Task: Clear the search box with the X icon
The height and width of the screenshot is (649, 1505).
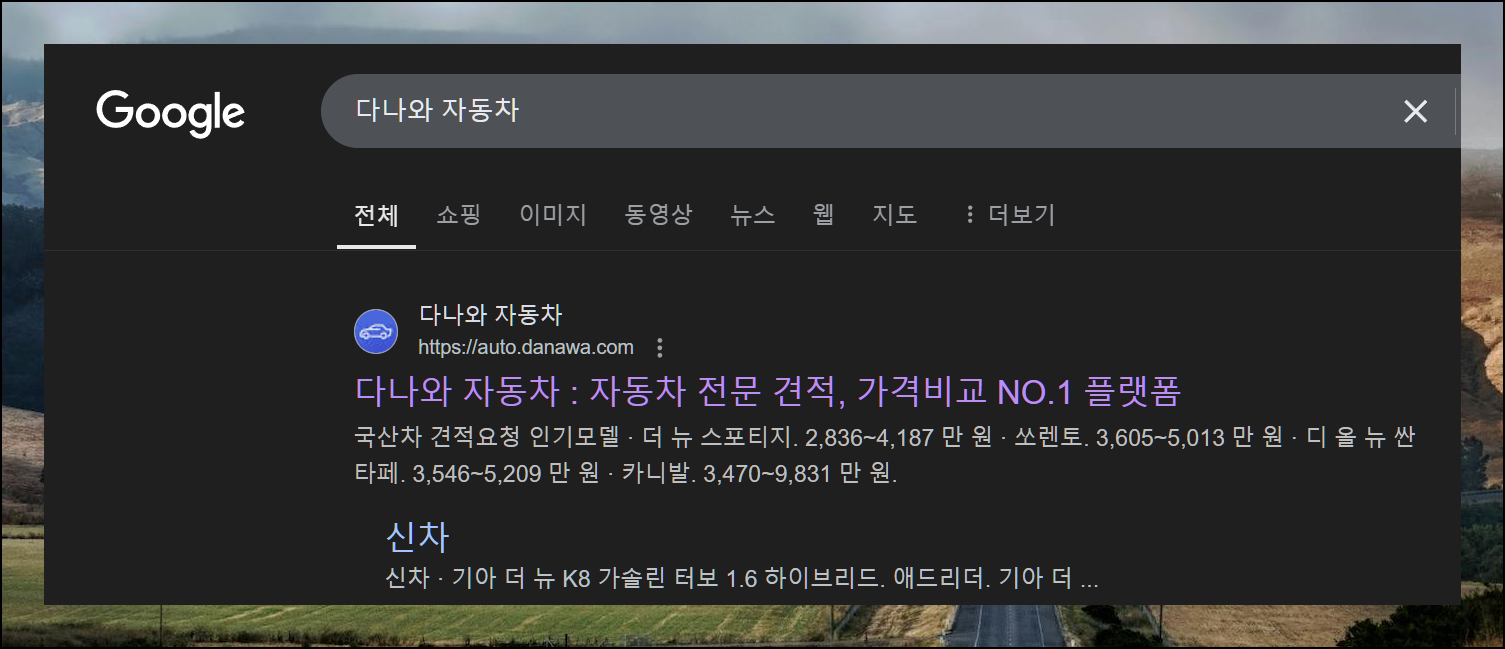Action: [1415, 111]
